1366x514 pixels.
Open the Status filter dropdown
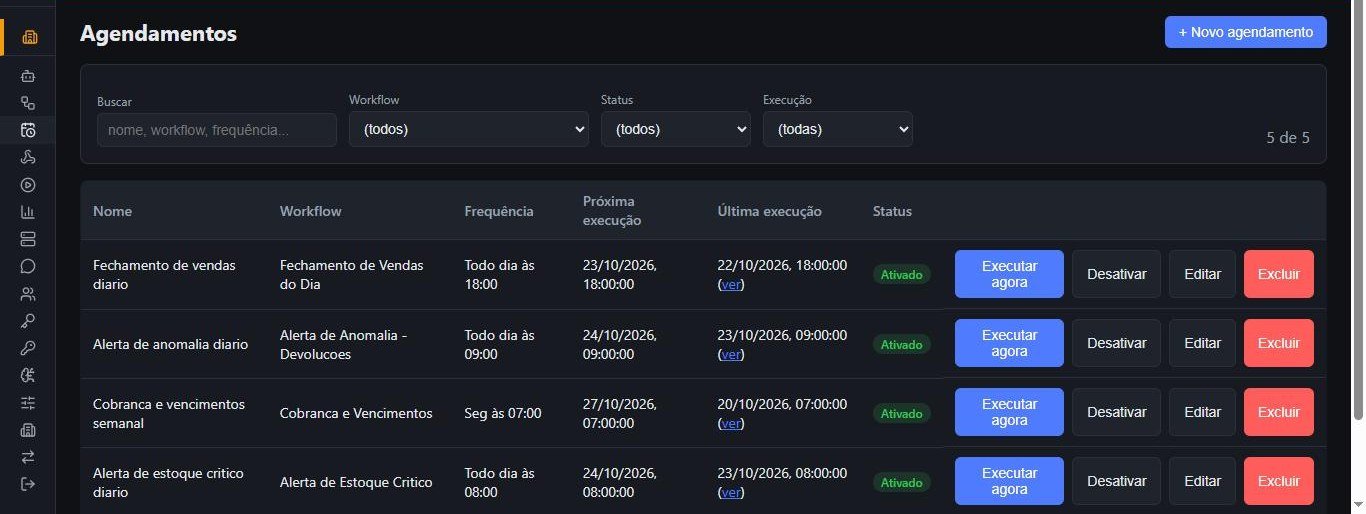click(676, 129)
